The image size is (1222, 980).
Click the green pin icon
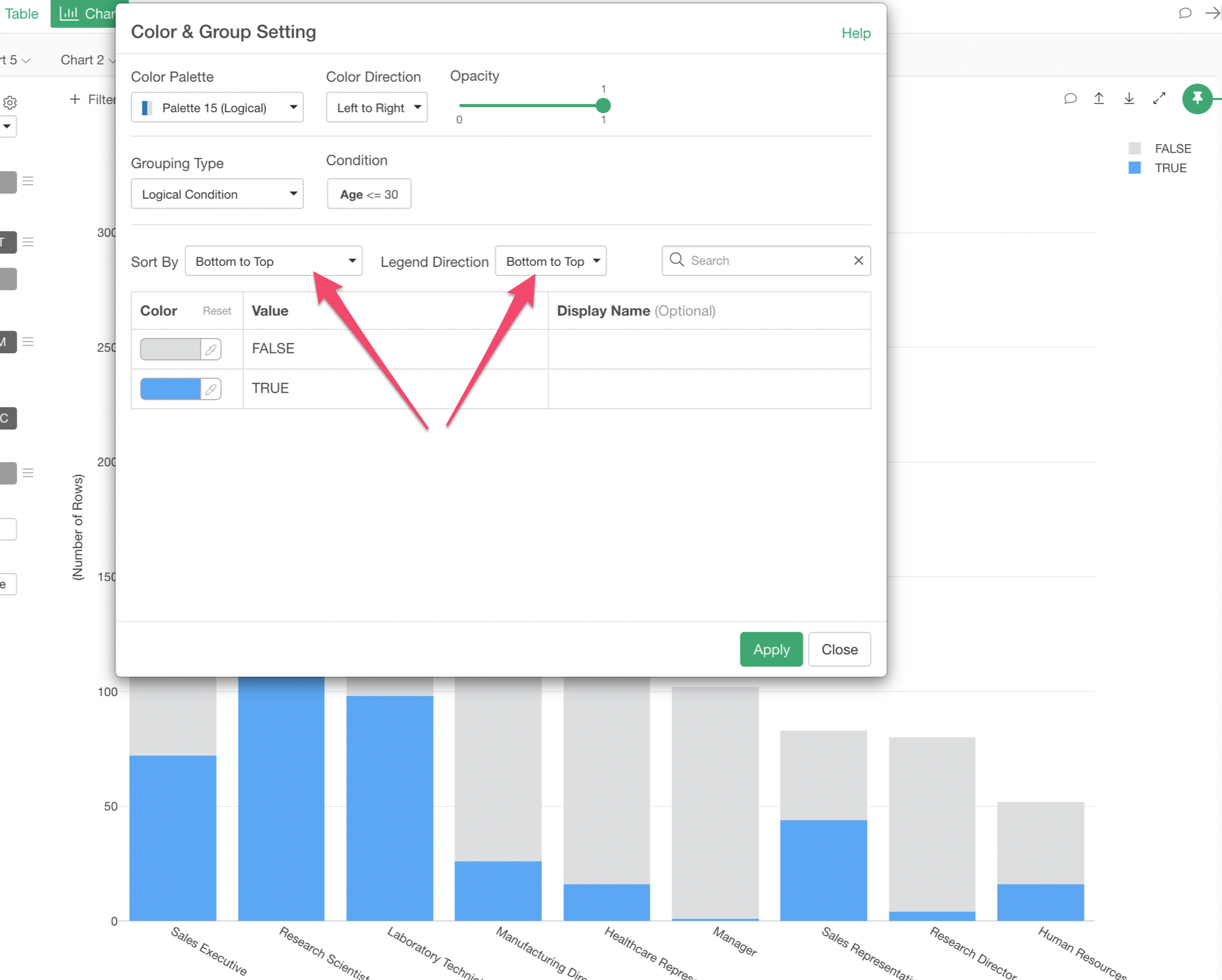(1197, 98)
